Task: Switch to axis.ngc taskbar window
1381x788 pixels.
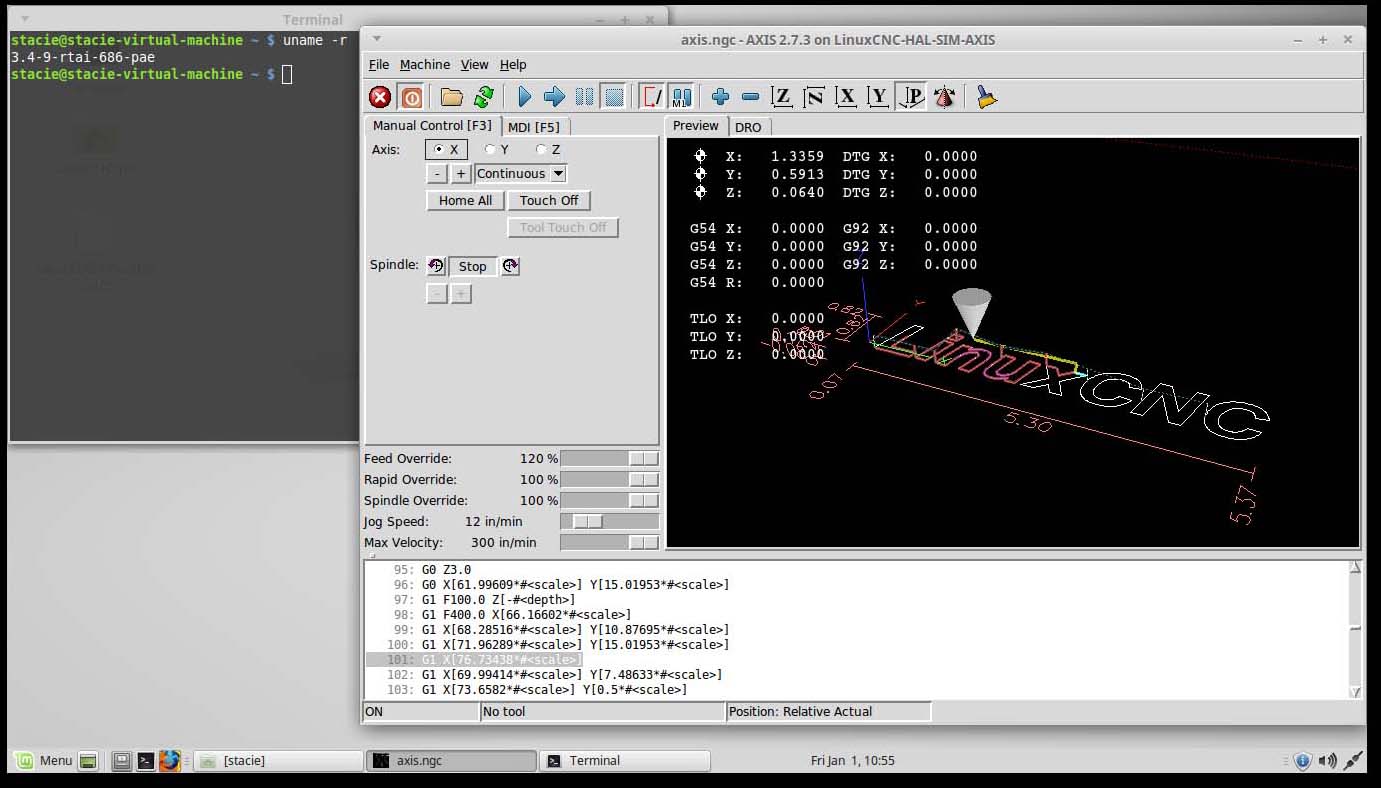Action: pos(451,761)
